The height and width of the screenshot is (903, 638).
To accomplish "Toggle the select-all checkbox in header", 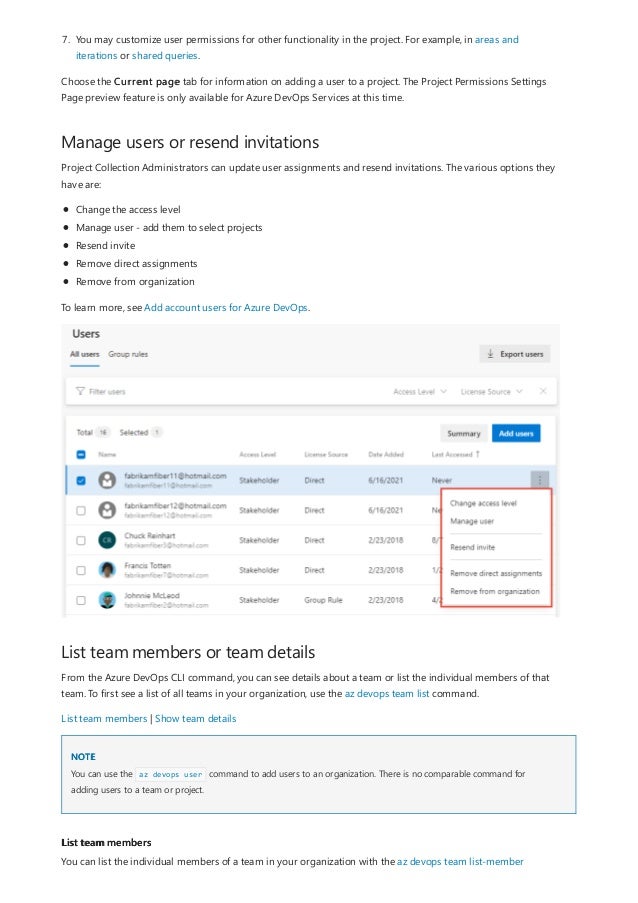I will point(81,454).
